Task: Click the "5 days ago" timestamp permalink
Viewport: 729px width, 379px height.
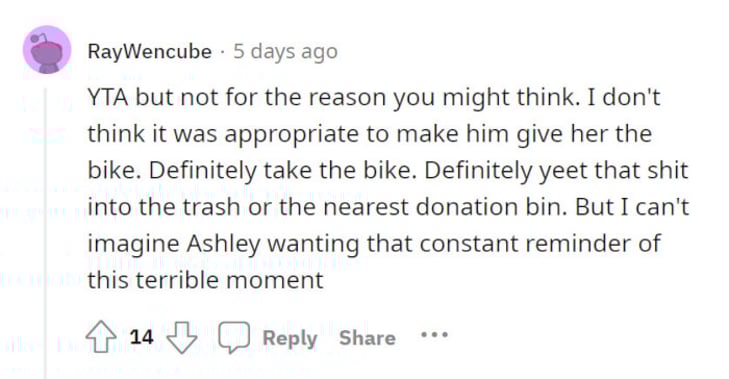Action: click(x=285, y=52)
